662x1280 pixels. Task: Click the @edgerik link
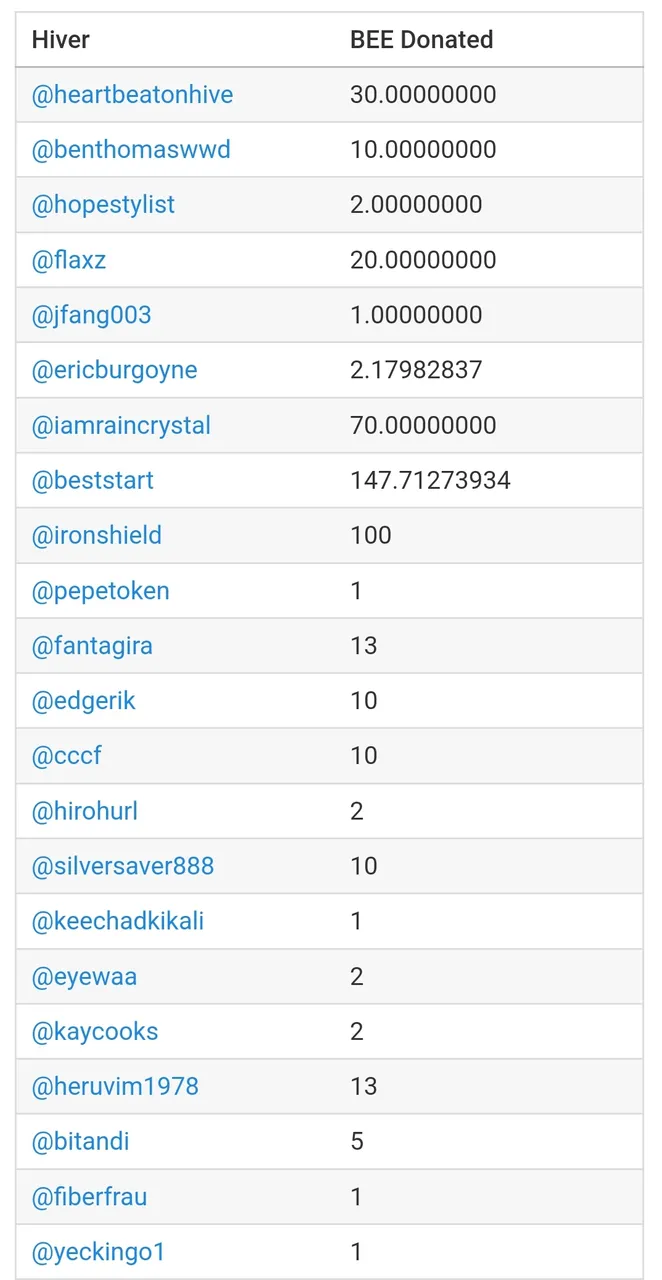84,700
